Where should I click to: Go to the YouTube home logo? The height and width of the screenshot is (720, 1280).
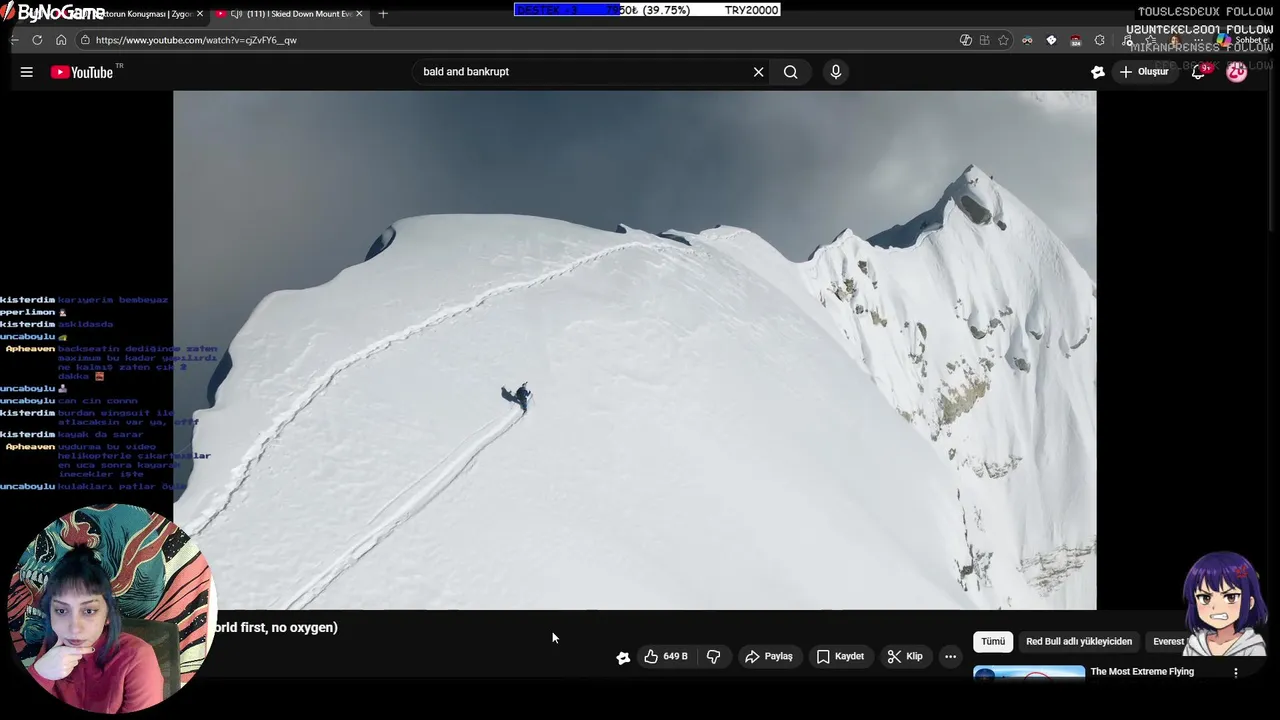[x=82, y=72]
